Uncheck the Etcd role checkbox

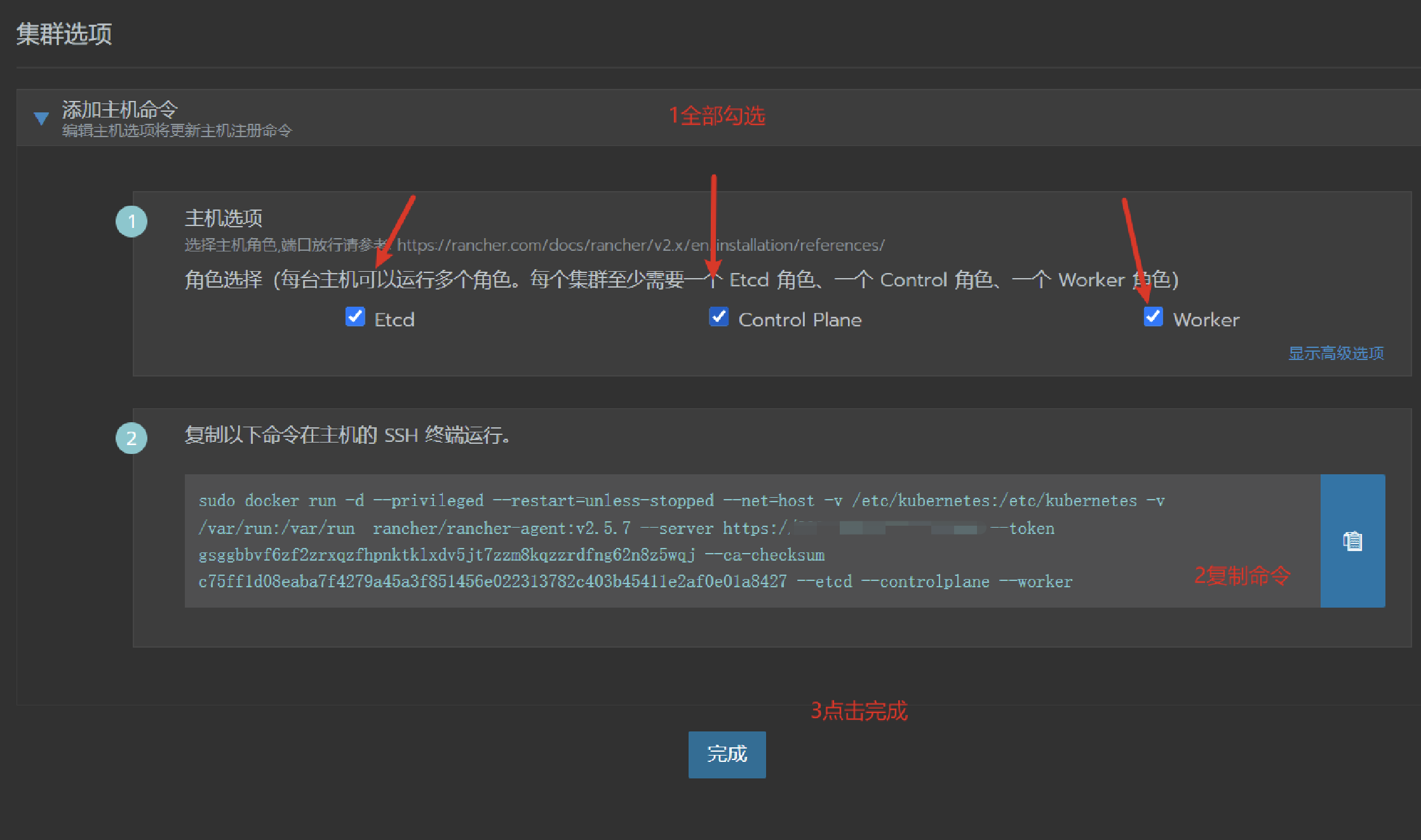[355, 316]
